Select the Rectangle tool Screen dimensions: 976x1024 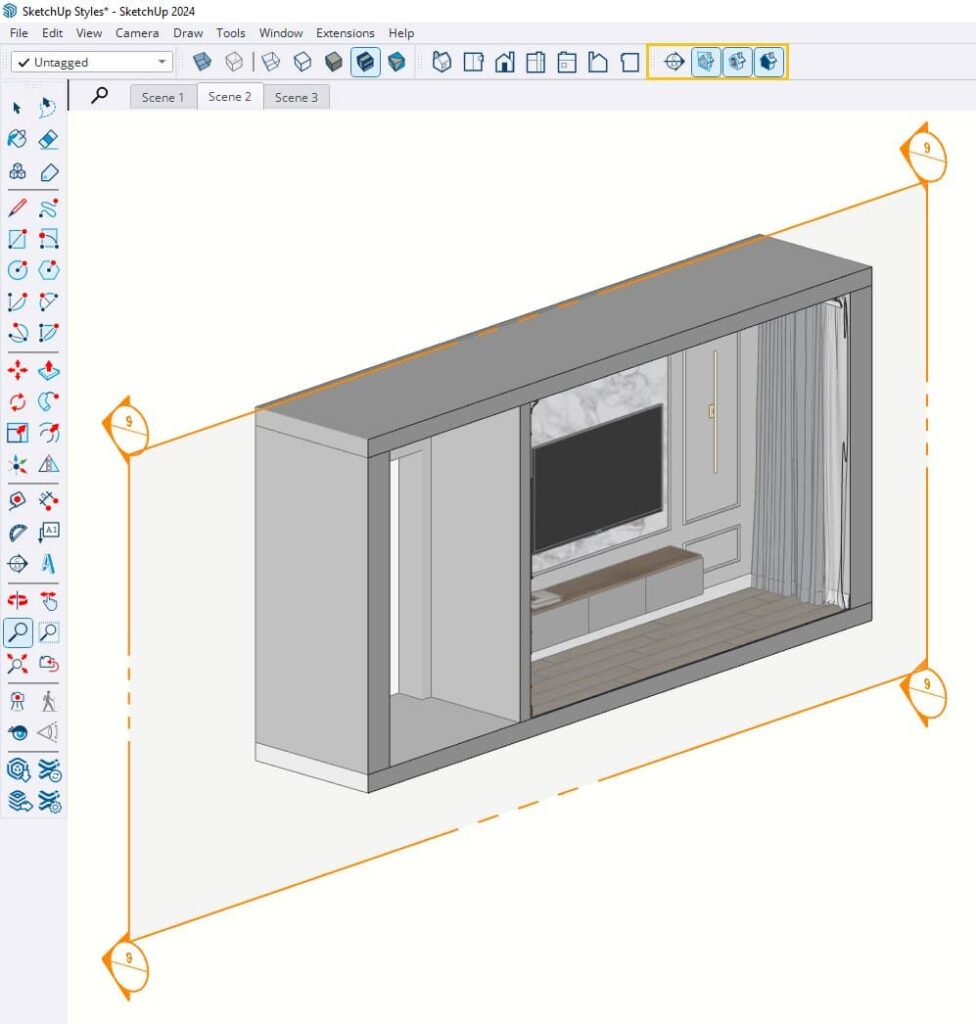coord(17,238)
